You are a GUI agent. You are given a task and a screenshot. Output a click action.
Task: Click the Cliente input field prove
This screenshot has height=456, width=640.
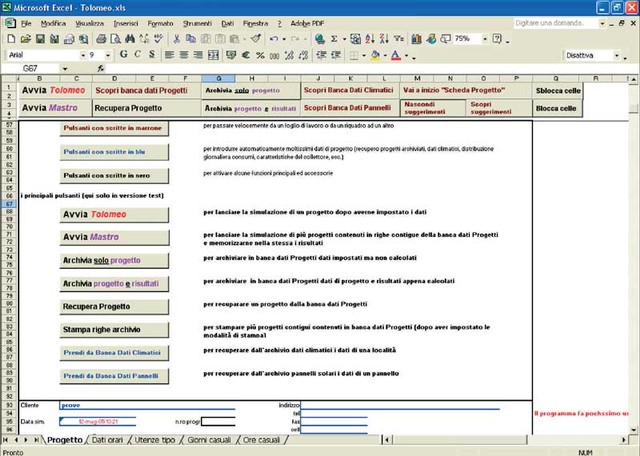[x=147, y=405]
